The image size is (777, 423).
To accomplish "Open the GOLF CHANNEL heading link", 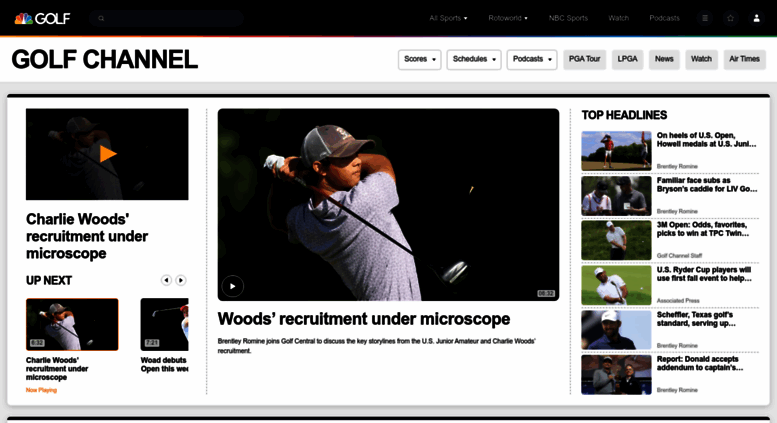I will point(105,59).
